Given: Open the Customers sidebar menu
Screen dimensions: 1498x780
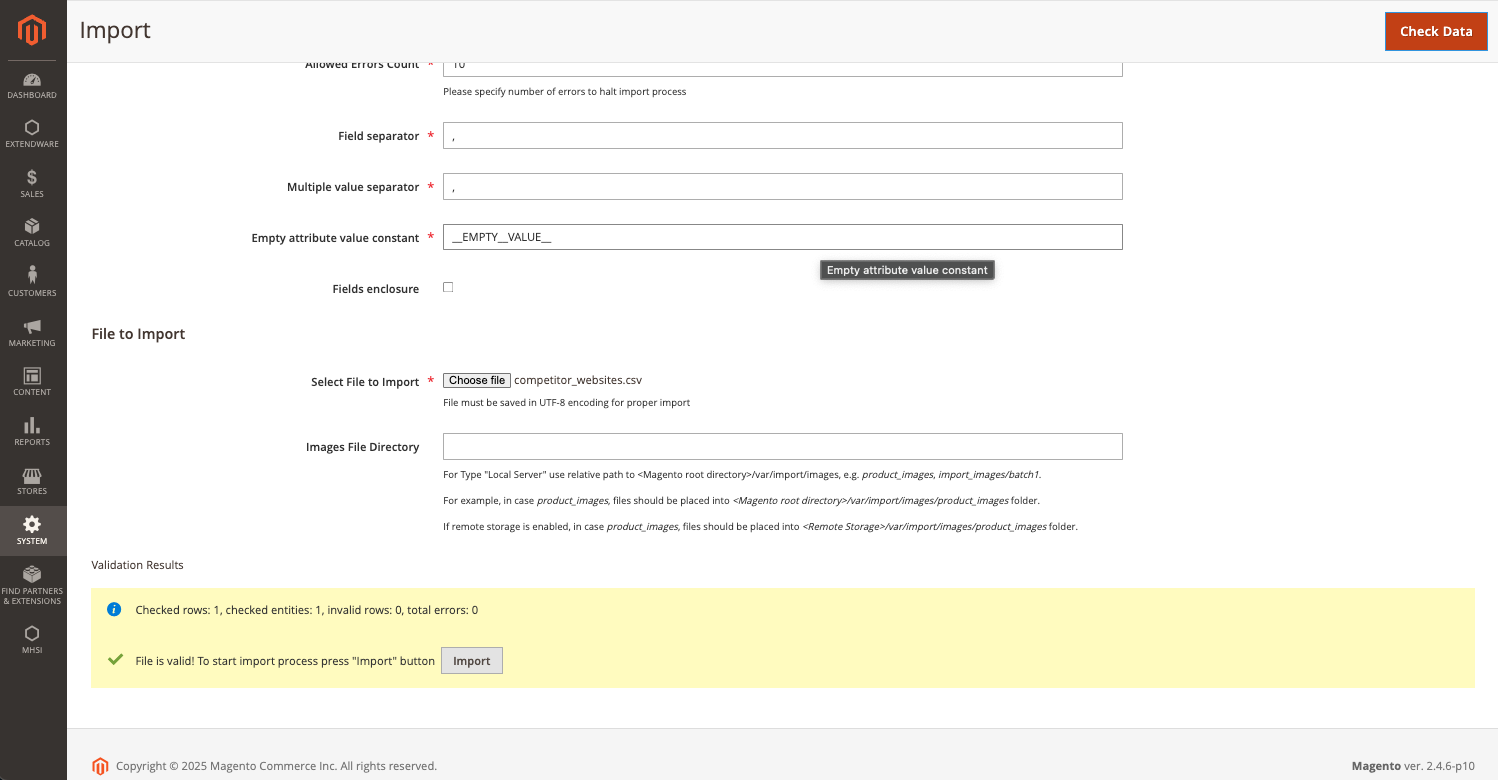Looking at the screenshot, I should coord(32,284).
